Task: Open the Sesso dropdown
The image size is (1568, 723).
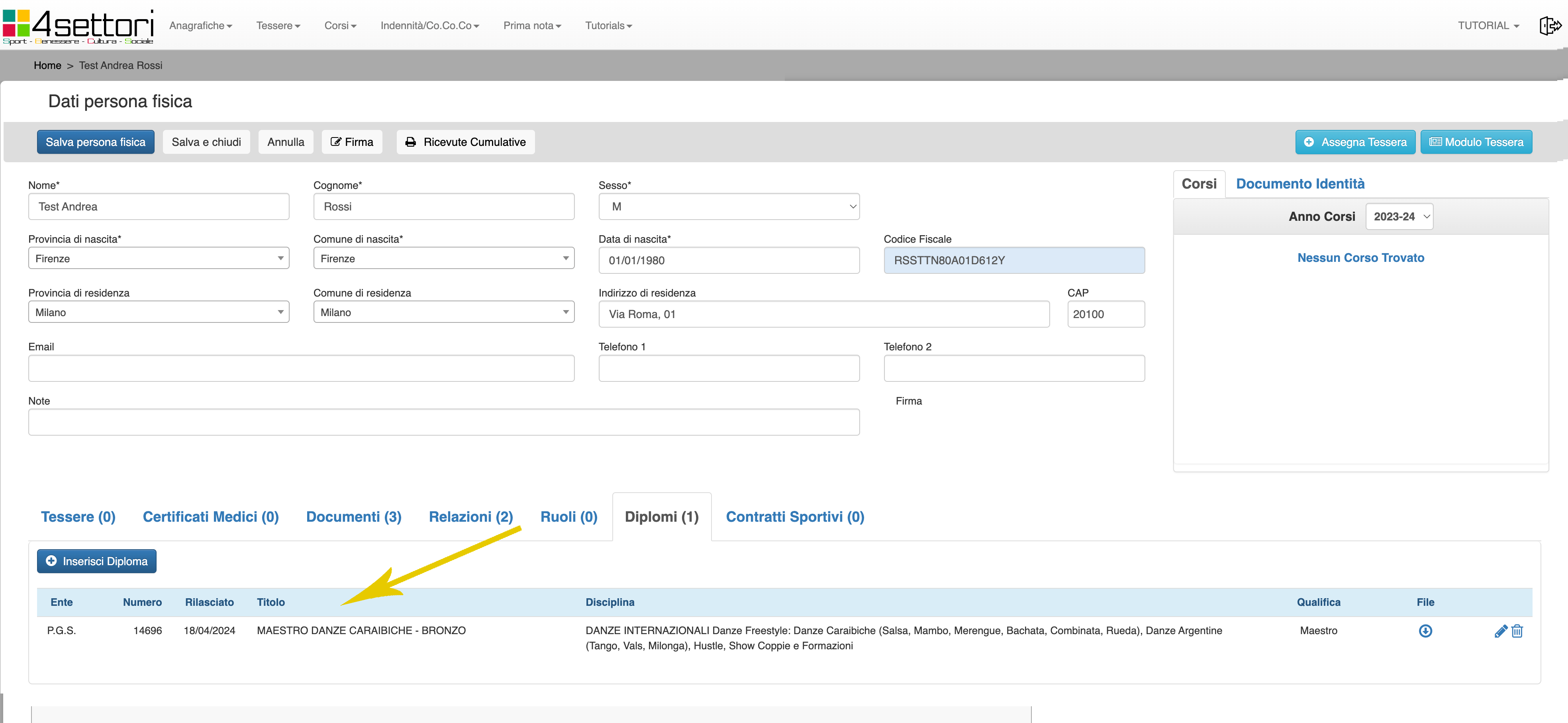Action: pyautogui.click(x=729, y=206)
